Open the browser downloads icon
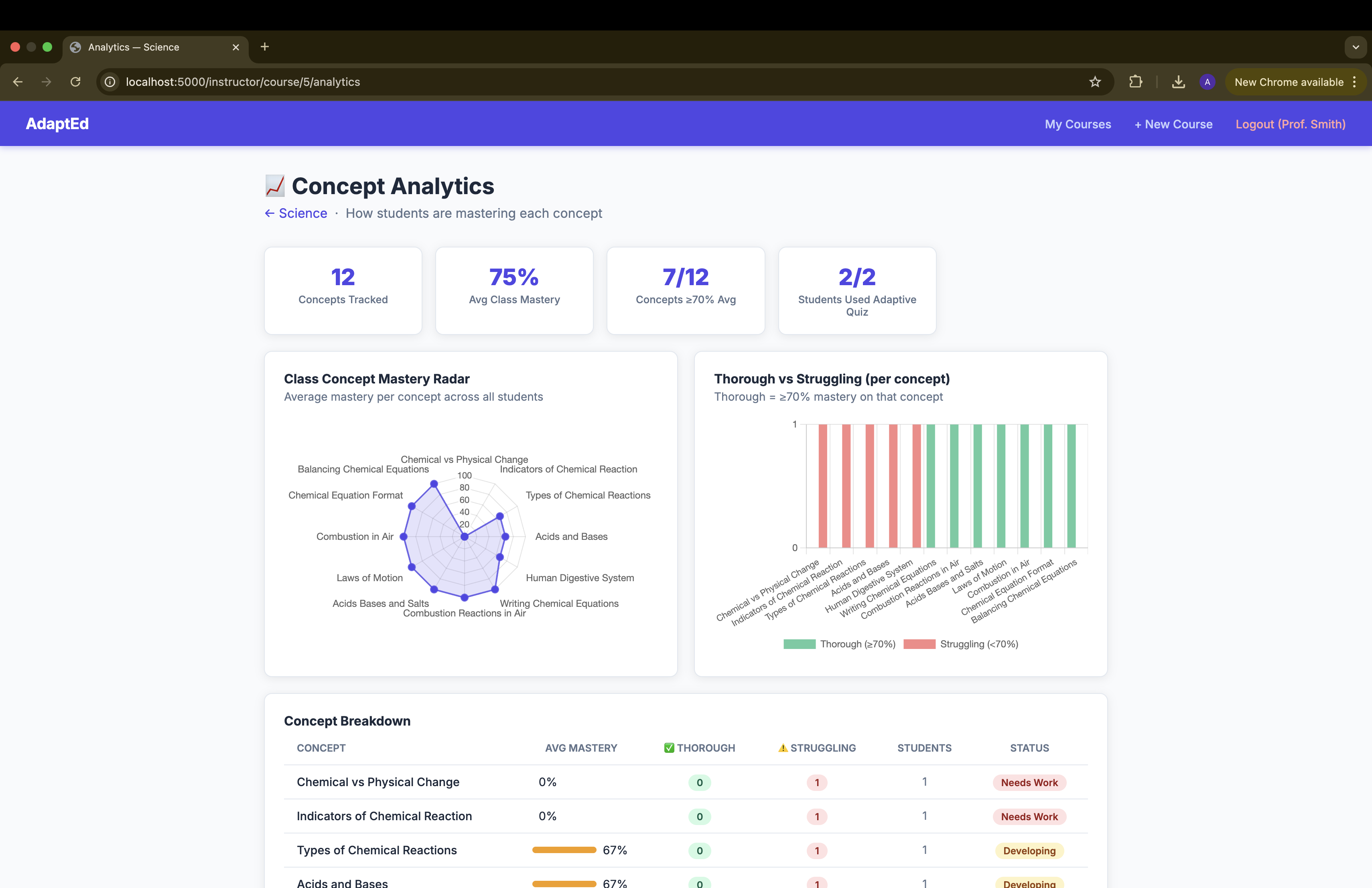This screenshot has height=888, width=1372. coord(1178,82)
